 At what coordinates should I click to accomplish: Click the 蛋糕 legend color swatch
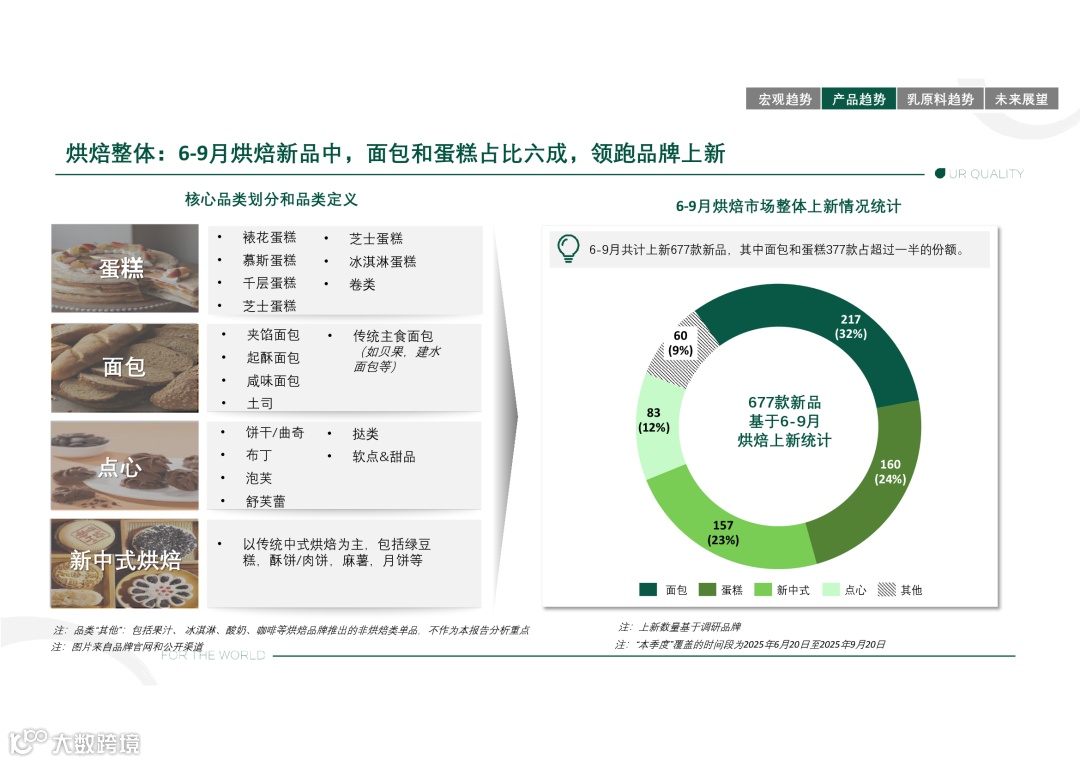(x=707, y=589)
